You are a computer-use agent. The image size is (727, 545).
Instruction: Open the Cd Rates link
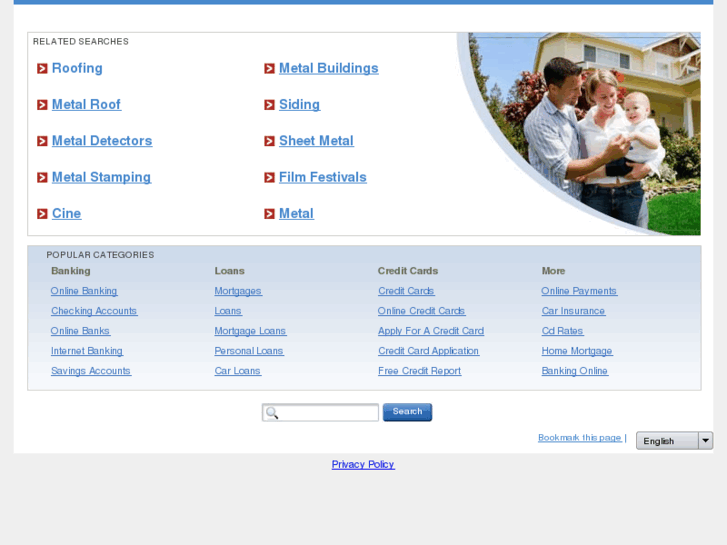coord(562,331)
